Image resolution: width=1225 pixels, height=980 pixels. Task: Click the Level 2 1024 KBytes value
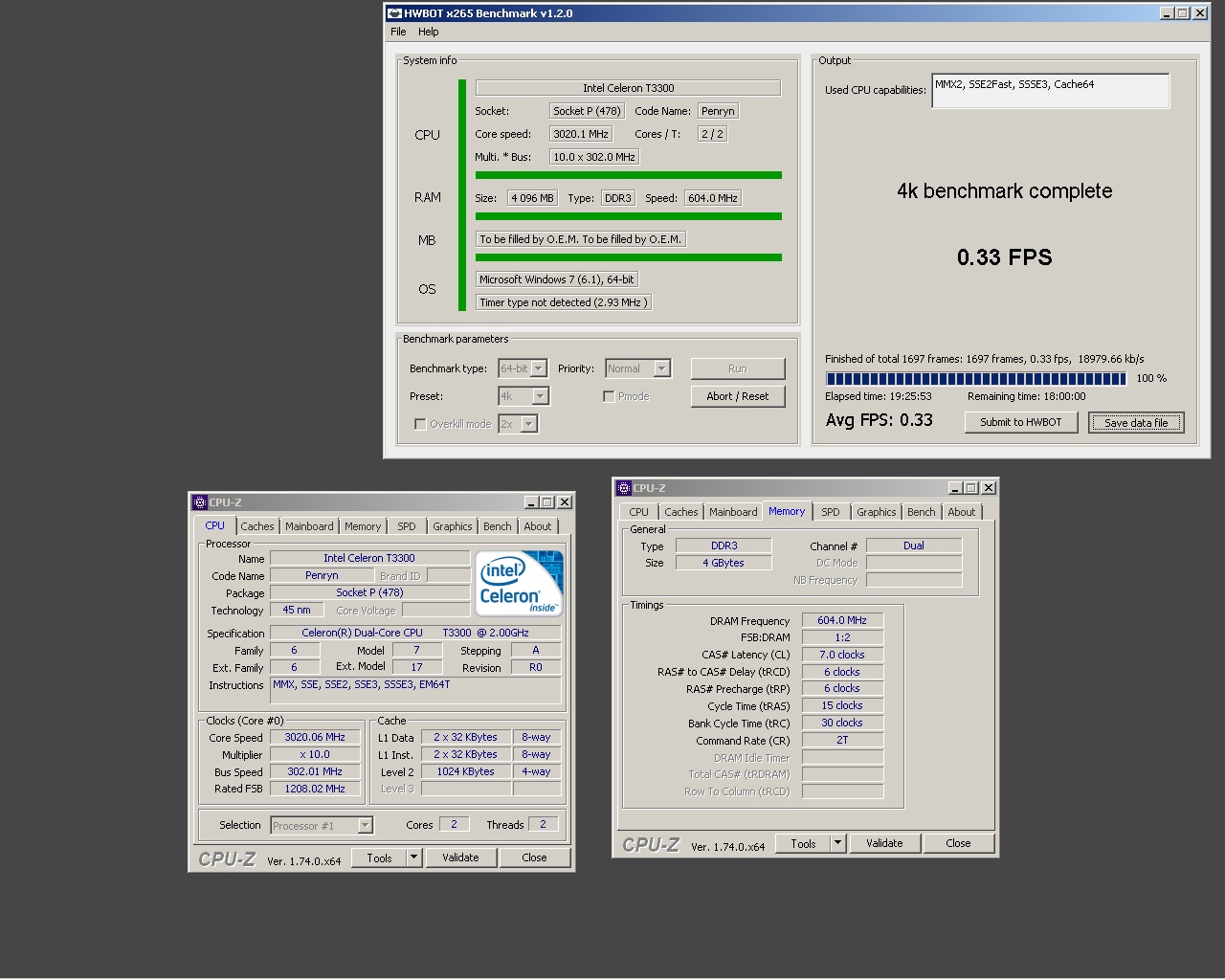coord(466,771)
